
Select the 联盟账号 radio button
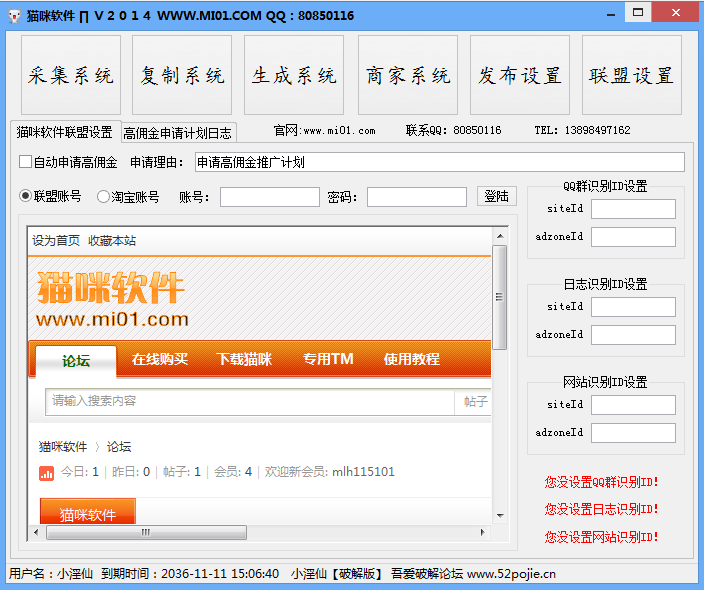tap(26, 197)
